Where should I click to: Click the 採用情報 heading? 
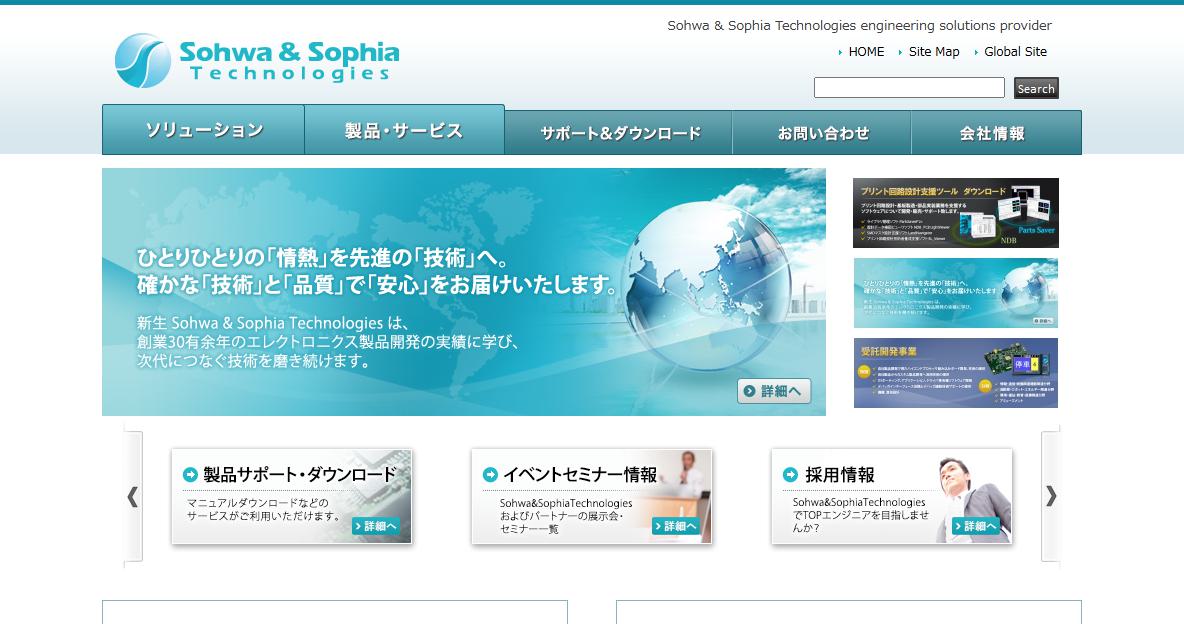840,474
